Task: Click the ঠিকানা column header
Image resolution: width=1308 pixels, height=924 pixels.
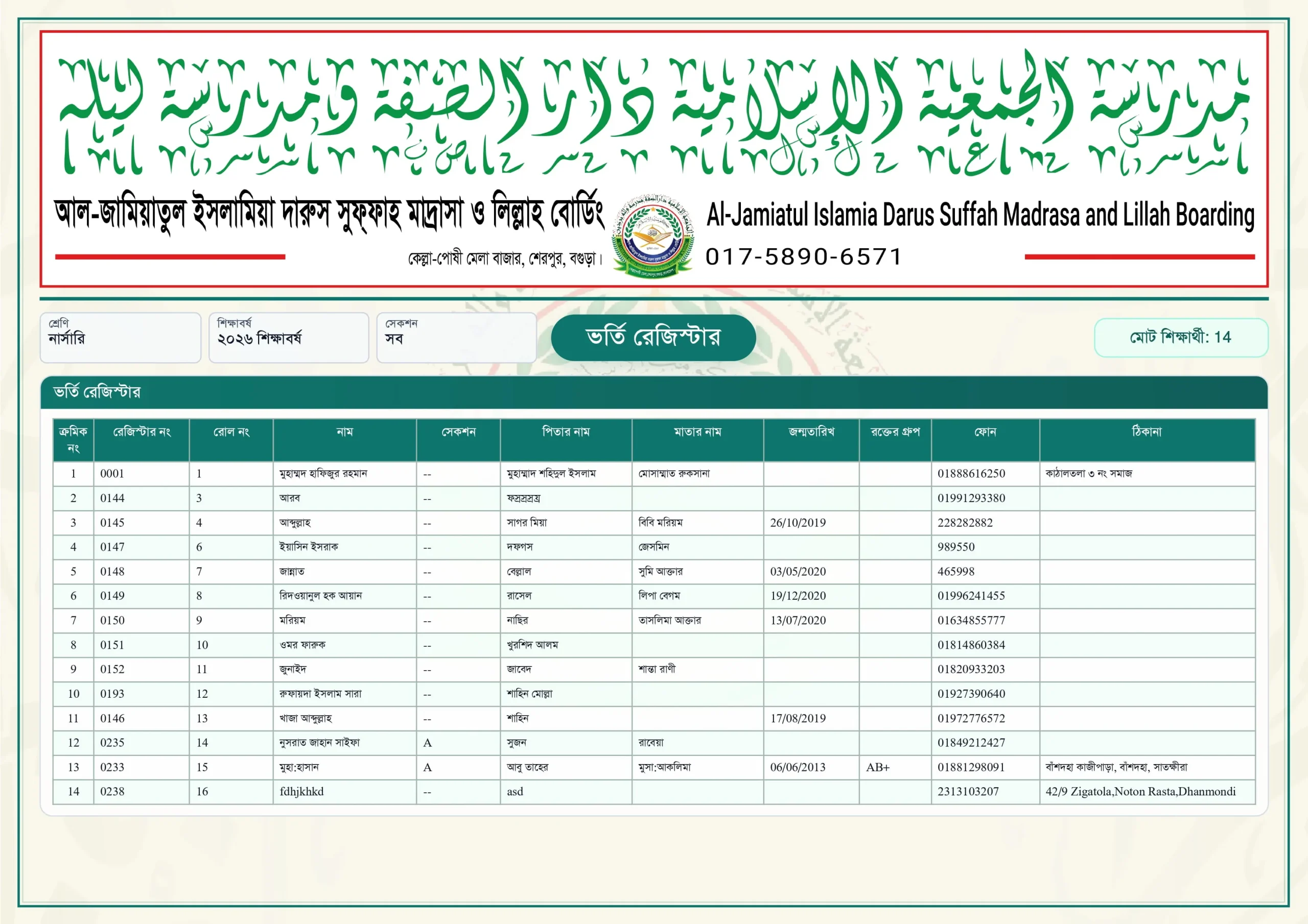Action: pyautogui.click(x=1148, y=440)
